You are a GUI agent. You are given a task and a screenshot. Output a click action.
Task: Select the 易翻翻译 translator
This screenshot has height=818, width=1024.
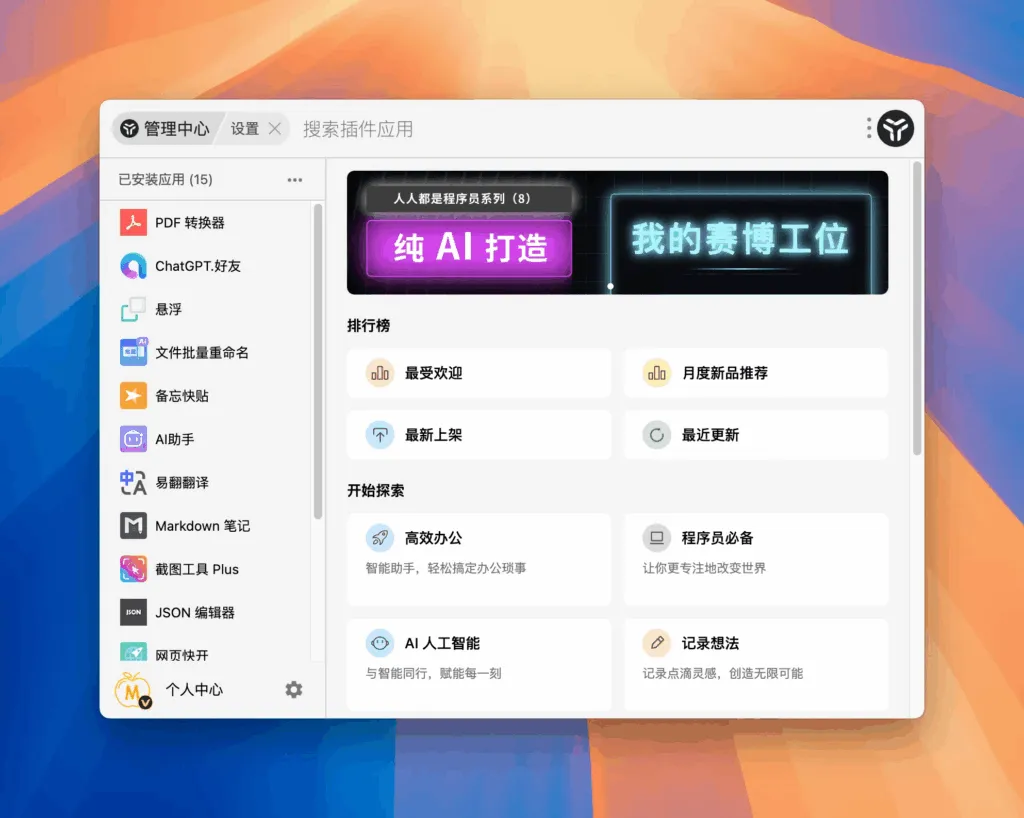click(181, 482)
